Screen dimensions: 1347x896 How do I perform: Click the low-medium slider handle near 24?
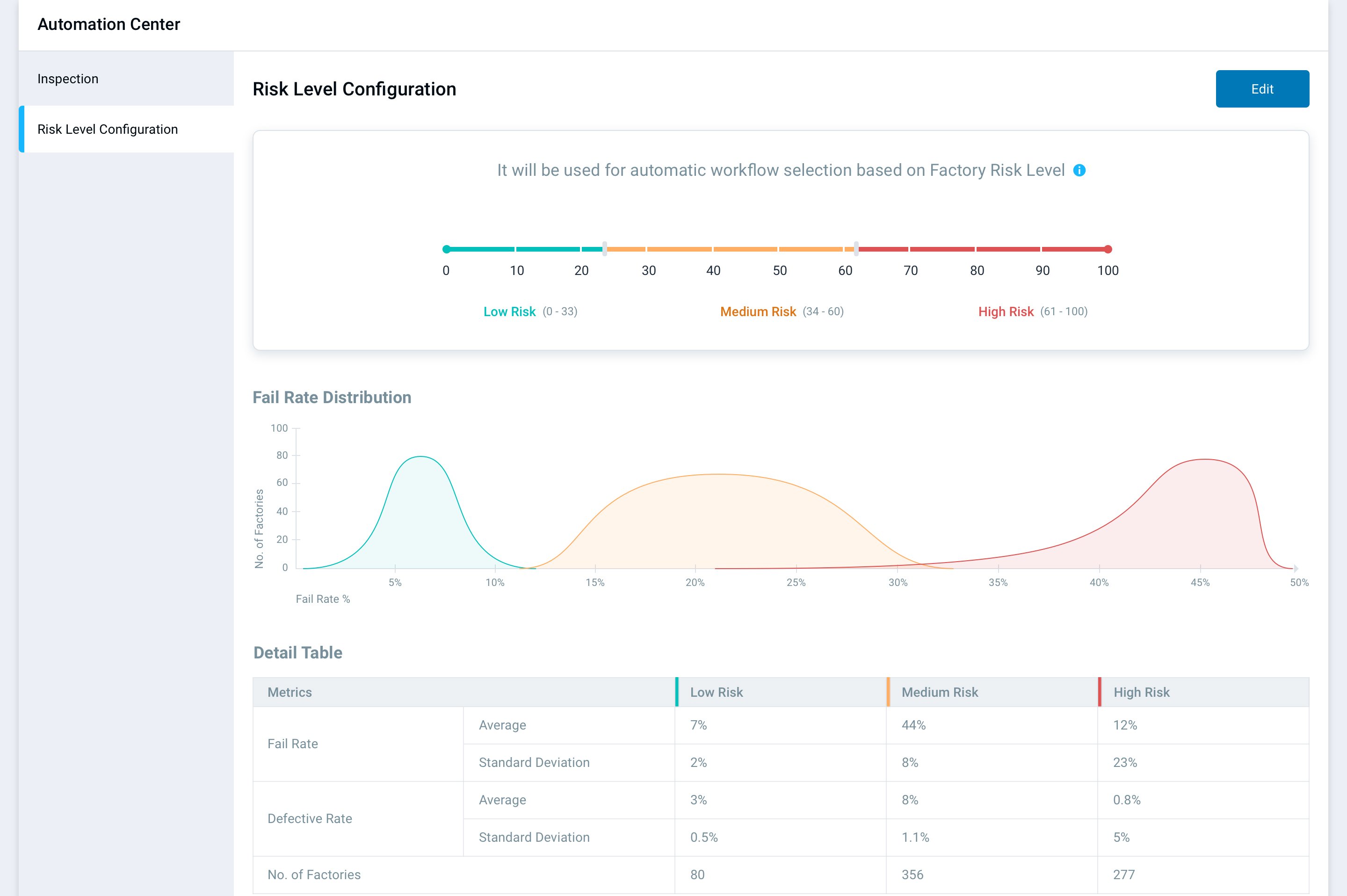[604, 249]
